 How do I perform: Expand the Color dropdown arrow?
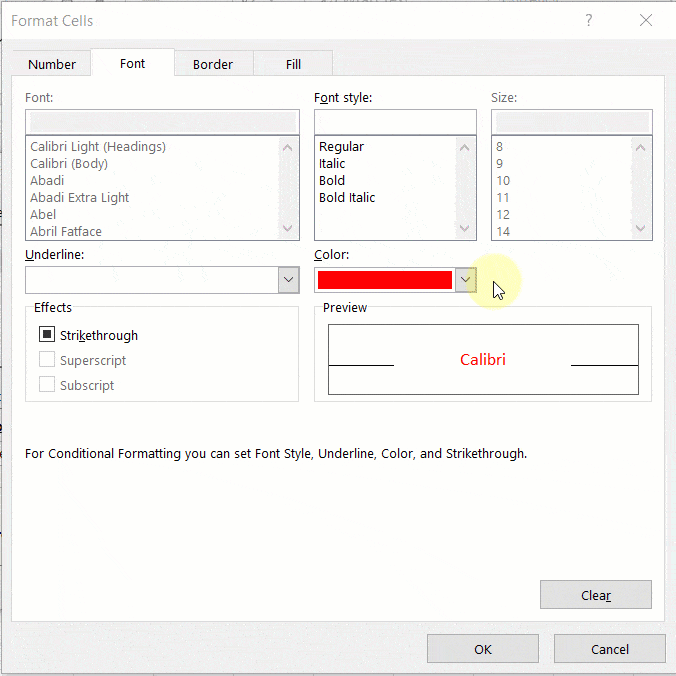tap(465, 280)
